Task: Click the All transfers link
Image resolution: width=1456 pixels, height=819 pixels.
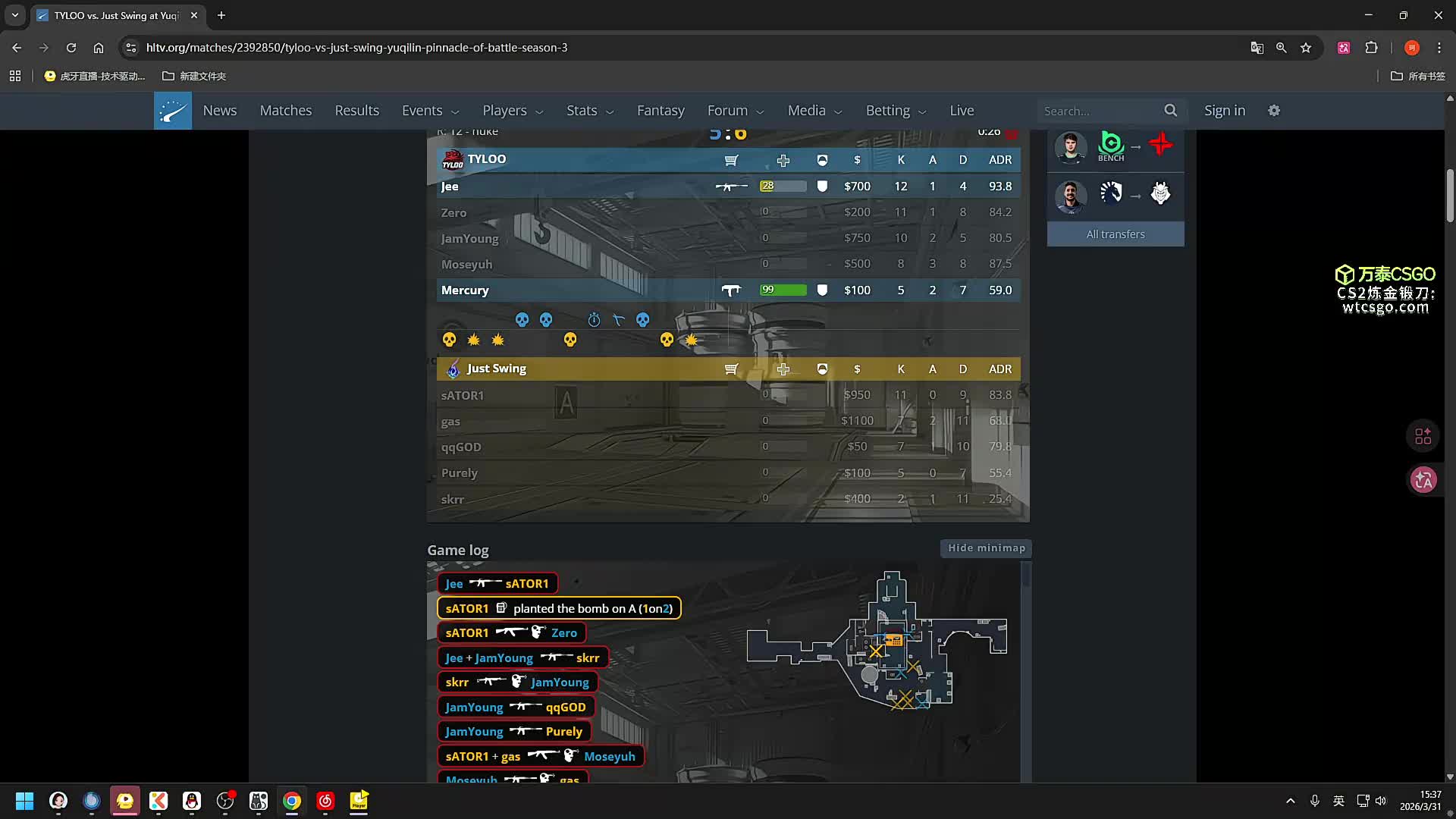Action: click(x=1116, y=234)
